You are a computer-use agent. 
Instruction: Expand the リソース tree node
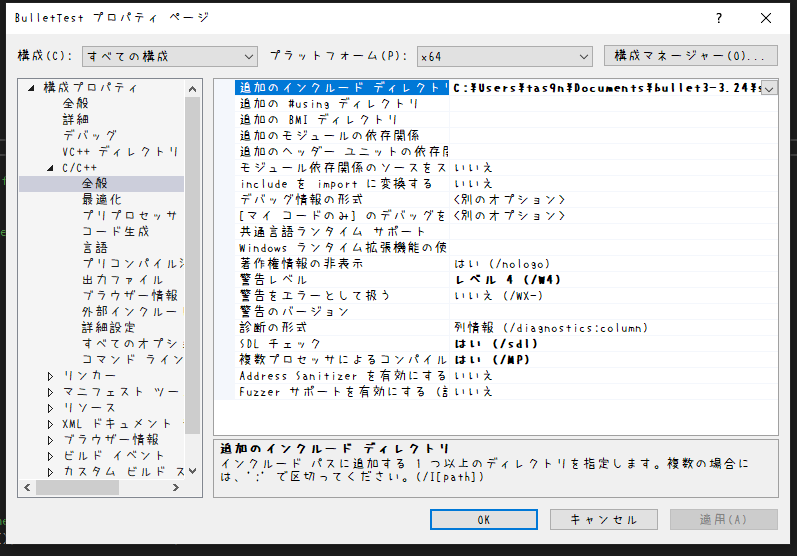tap(50, 408)
